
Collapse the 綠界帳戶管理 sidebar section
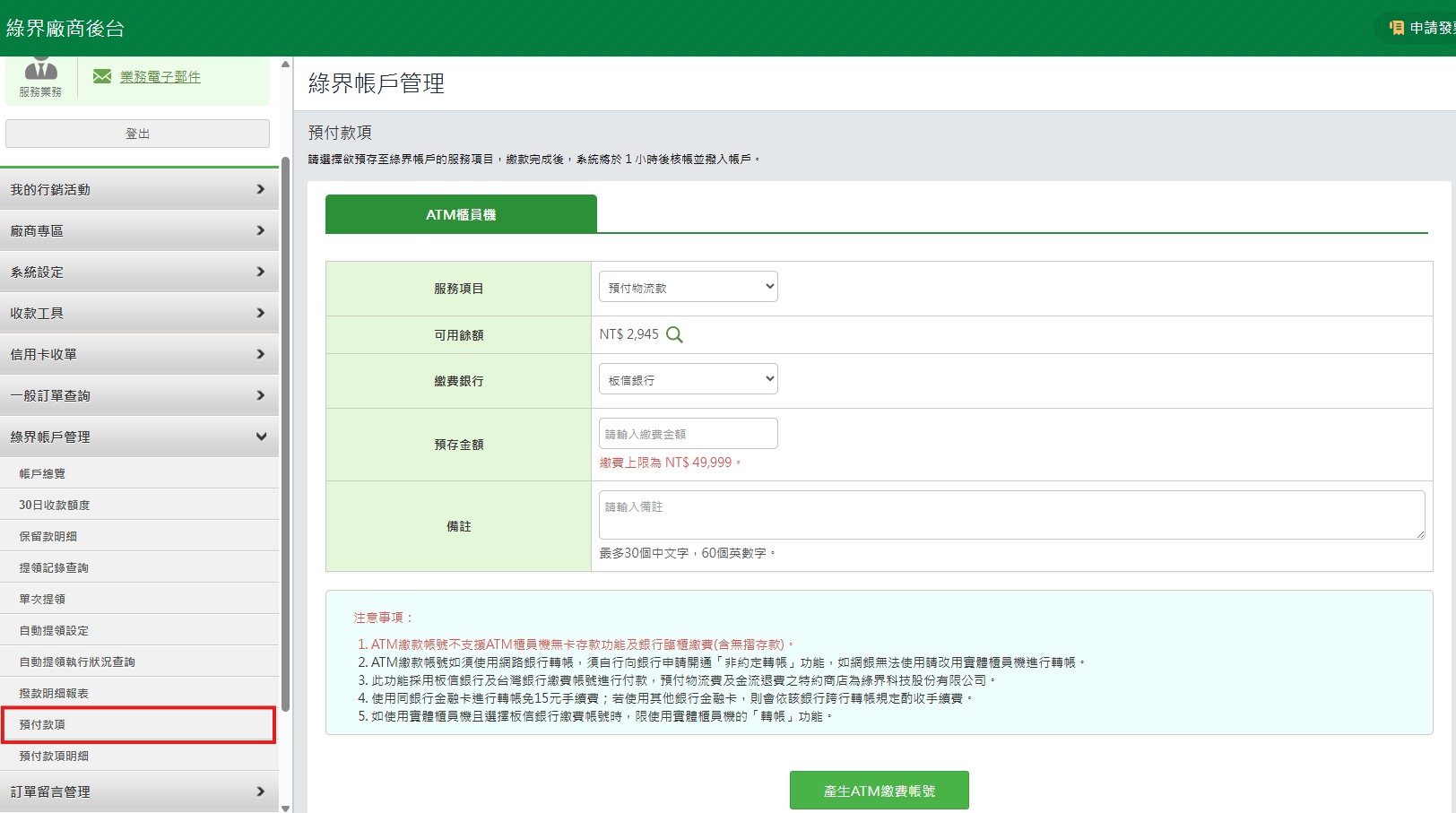pos(139,437)
